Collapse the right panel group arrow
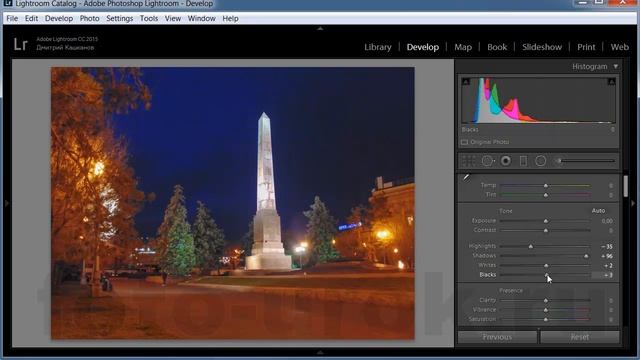 (x=633, y=203)
